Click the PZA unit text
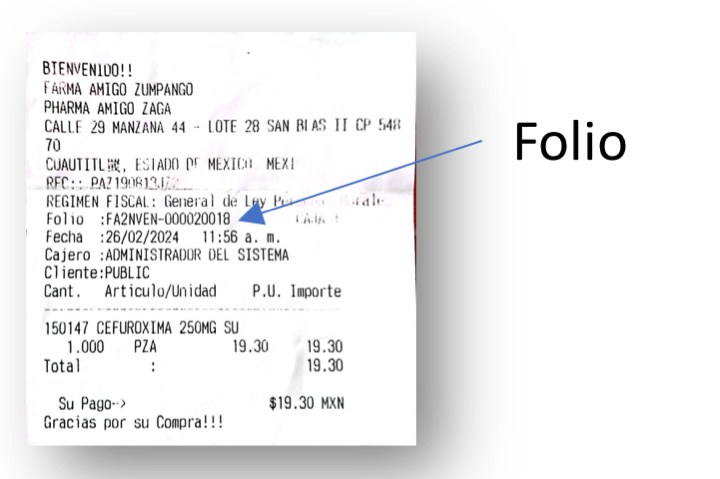Image resolution: width=720 pixels, height=479 pixels. (x=145, y=347)
